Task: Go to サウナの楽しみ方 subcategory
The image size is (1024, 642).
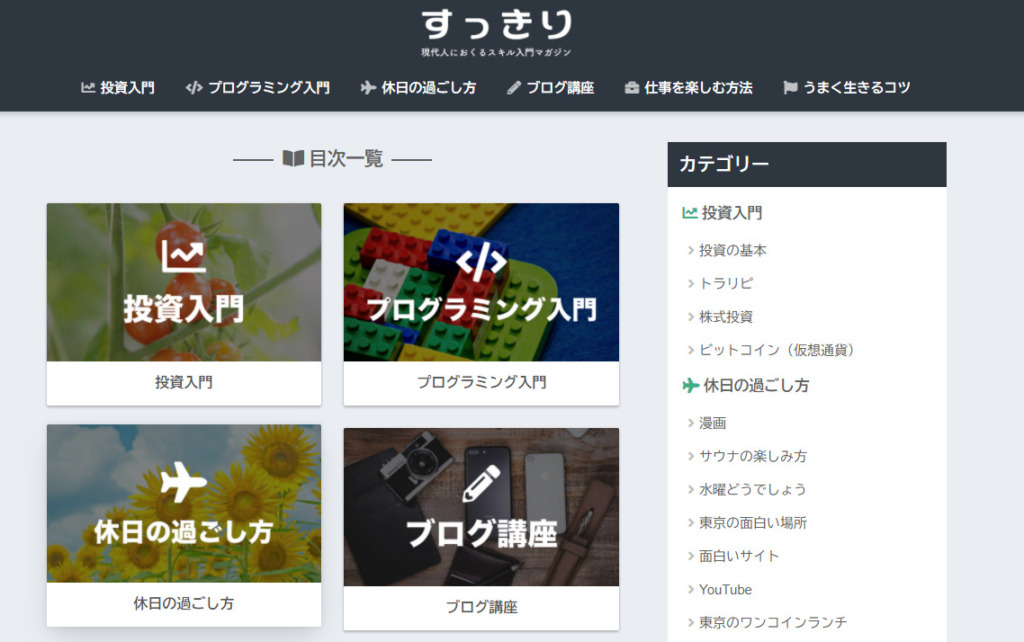Action: click(x=753, y=456)
